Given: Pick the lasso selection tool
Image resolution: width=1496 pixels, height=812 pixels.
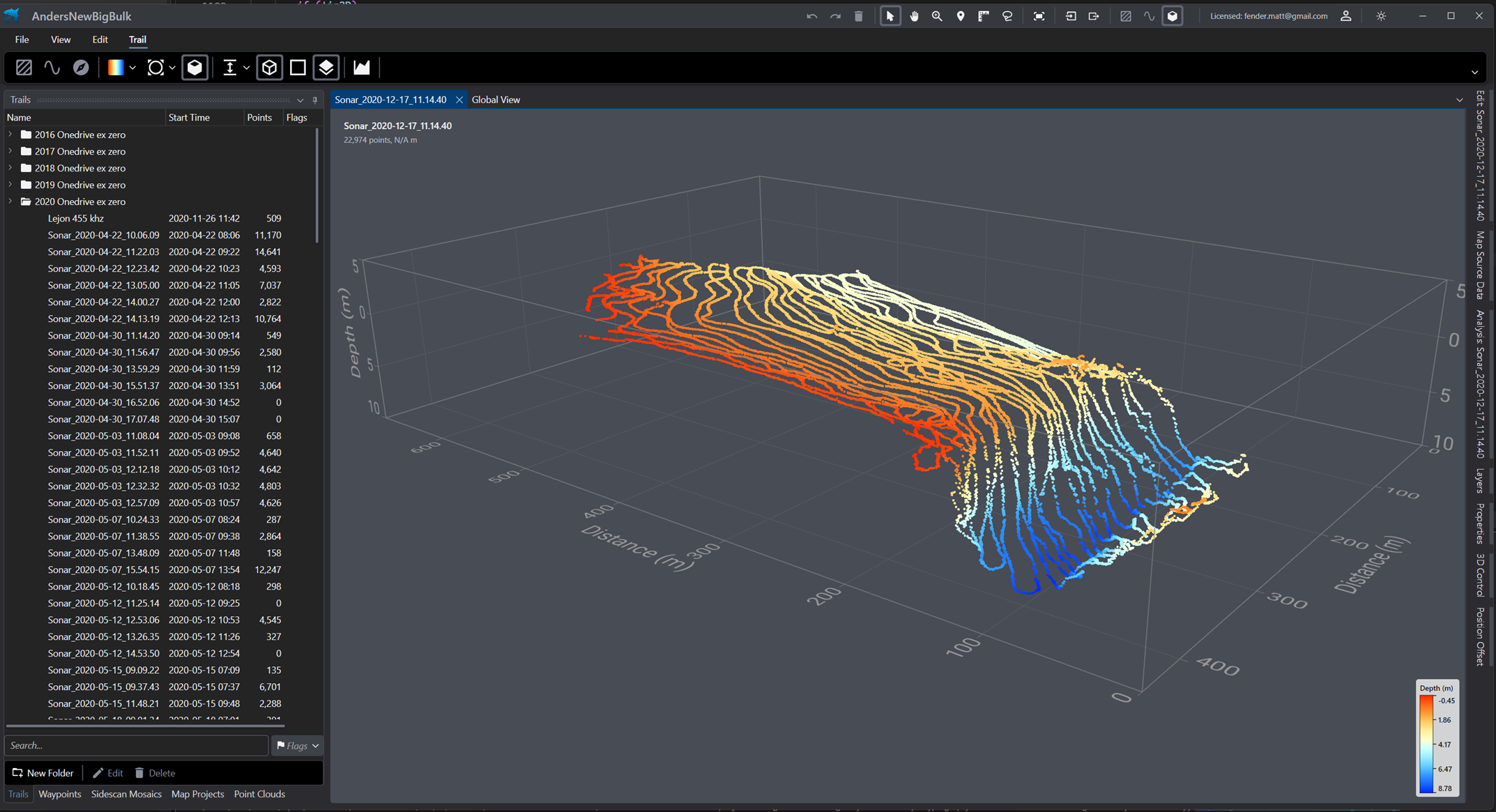Looking at the screenshot, I should click(1007, 16).
